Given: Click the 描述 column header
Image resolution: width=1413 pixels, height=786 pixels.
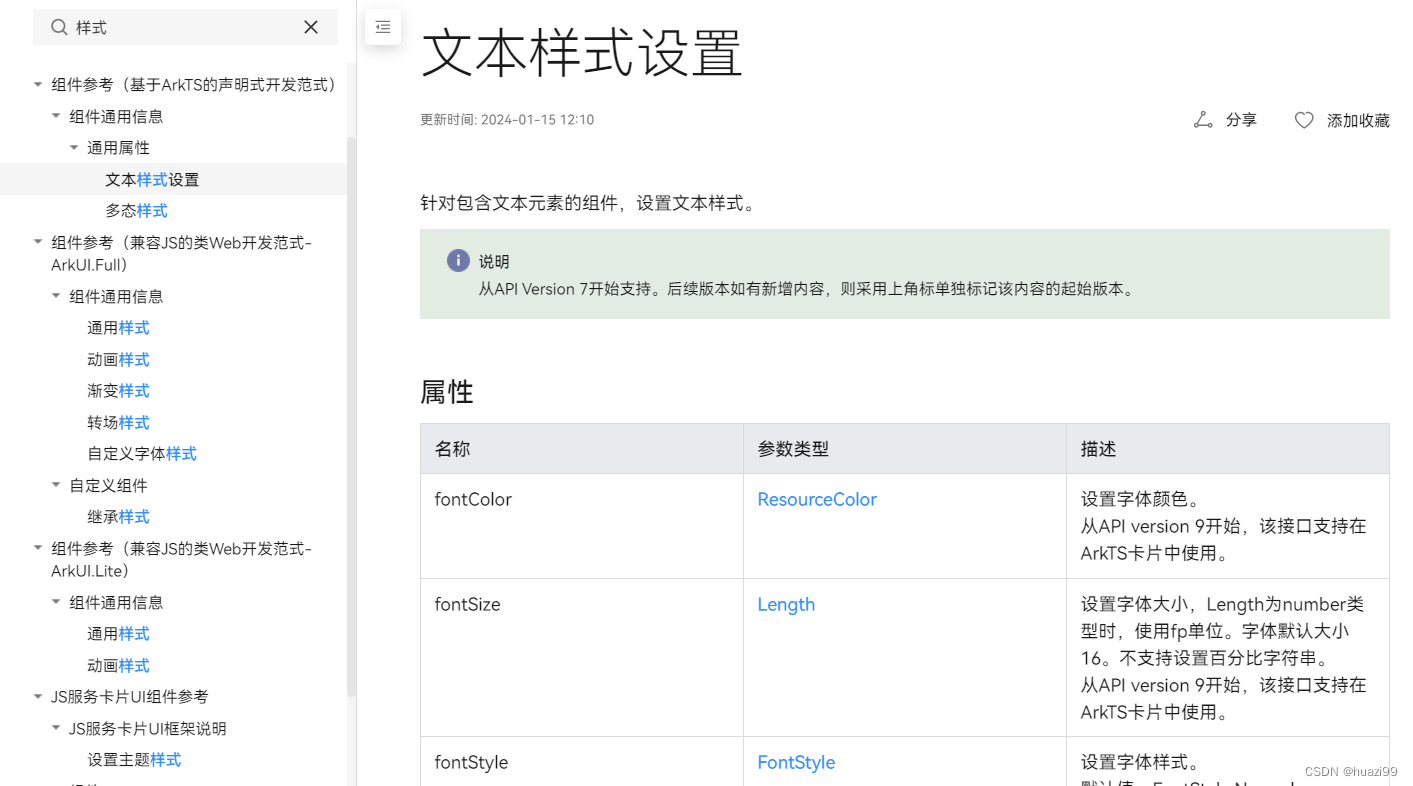Looking at the screenshot, I should point(1228,449).
